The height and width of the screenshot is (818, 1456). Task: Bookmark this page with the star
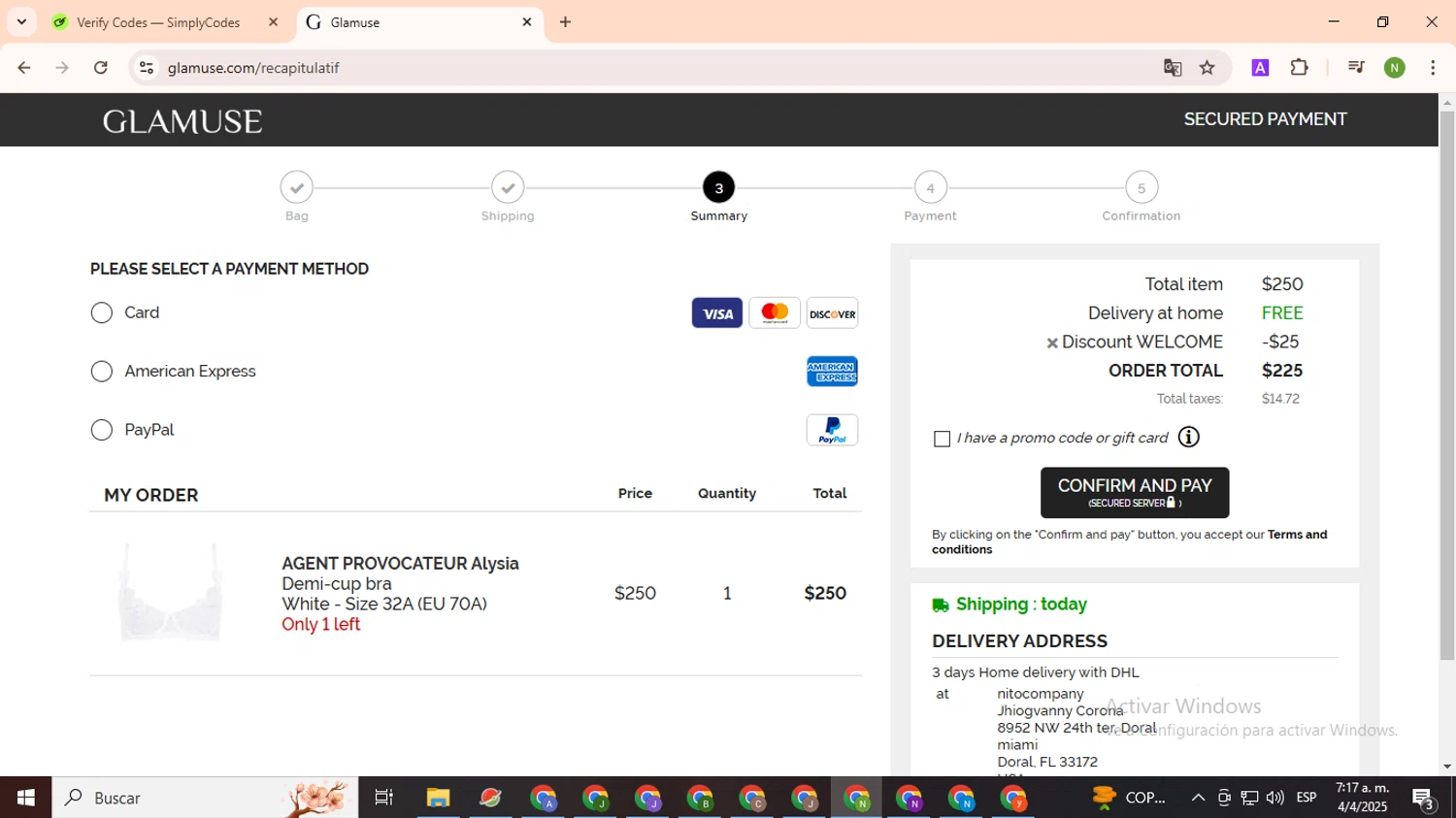[1208, 68]
